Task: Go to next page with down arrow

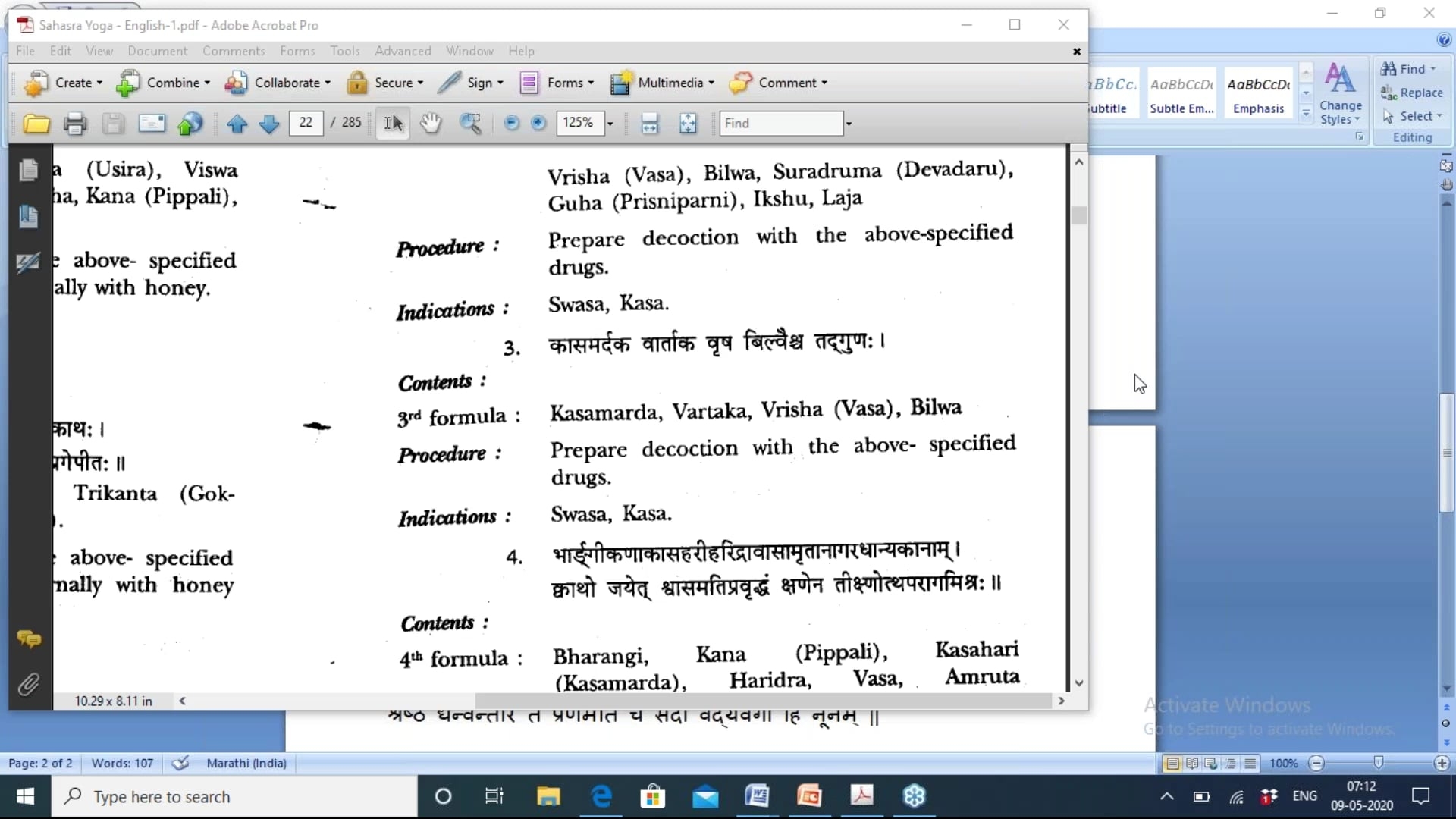Action: [268, 124]
